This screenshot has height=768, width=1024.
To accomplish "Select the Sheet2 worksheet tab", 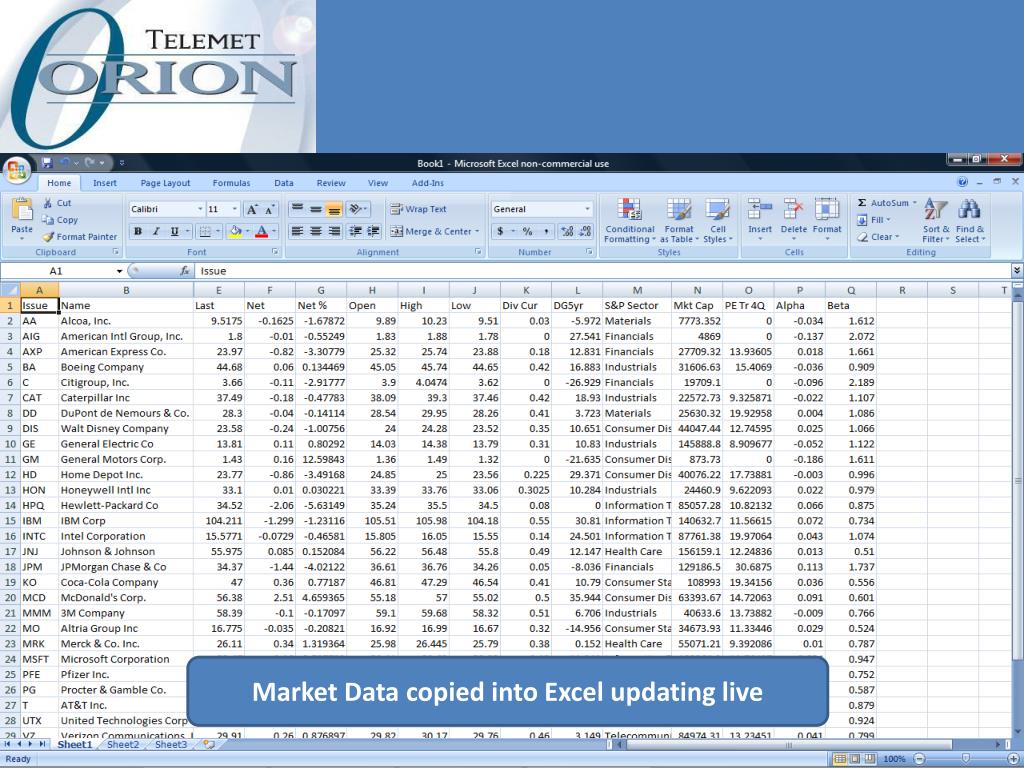I will pyautogui.click(x=123, y=744).
